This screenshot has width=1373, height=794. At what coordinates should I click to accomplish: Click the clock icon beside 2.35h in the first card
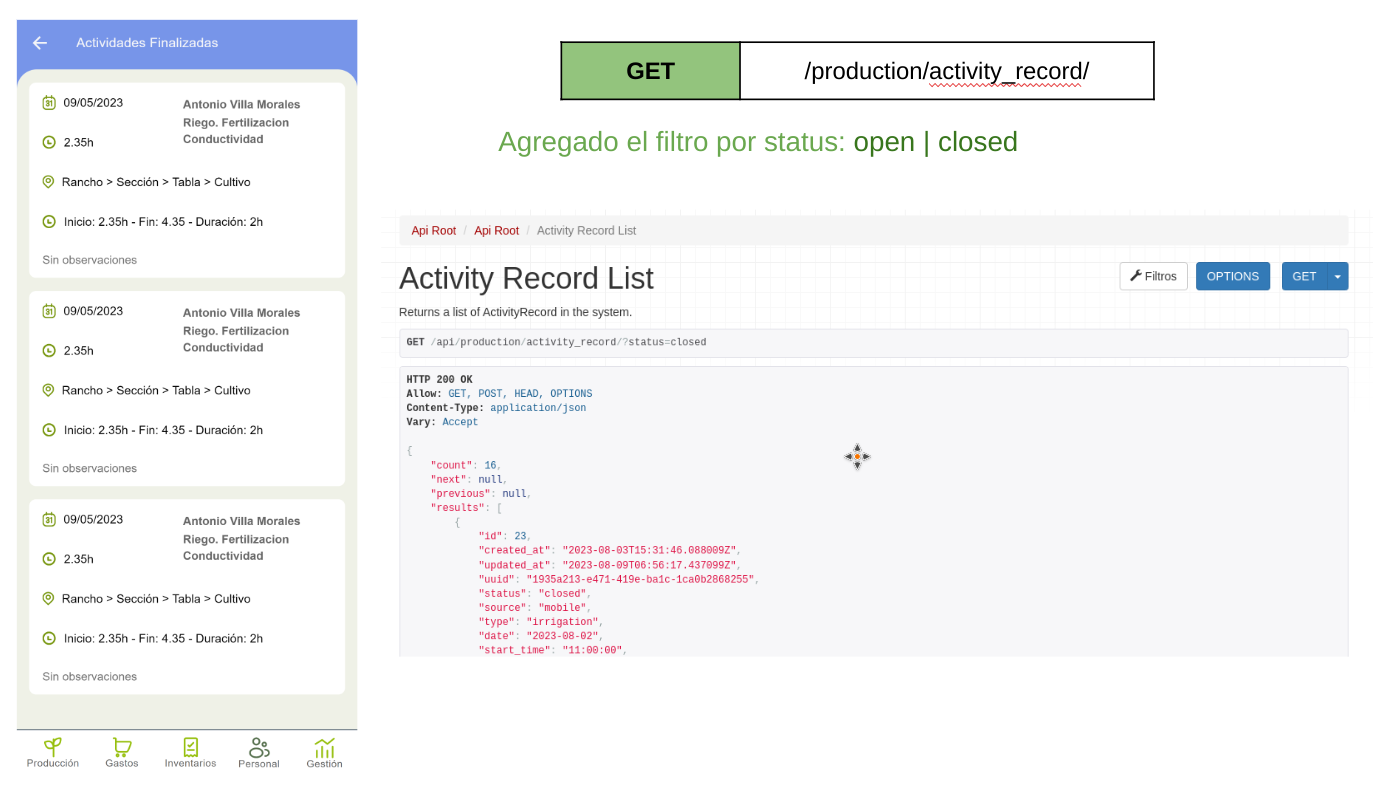click(x=49, y=142)
